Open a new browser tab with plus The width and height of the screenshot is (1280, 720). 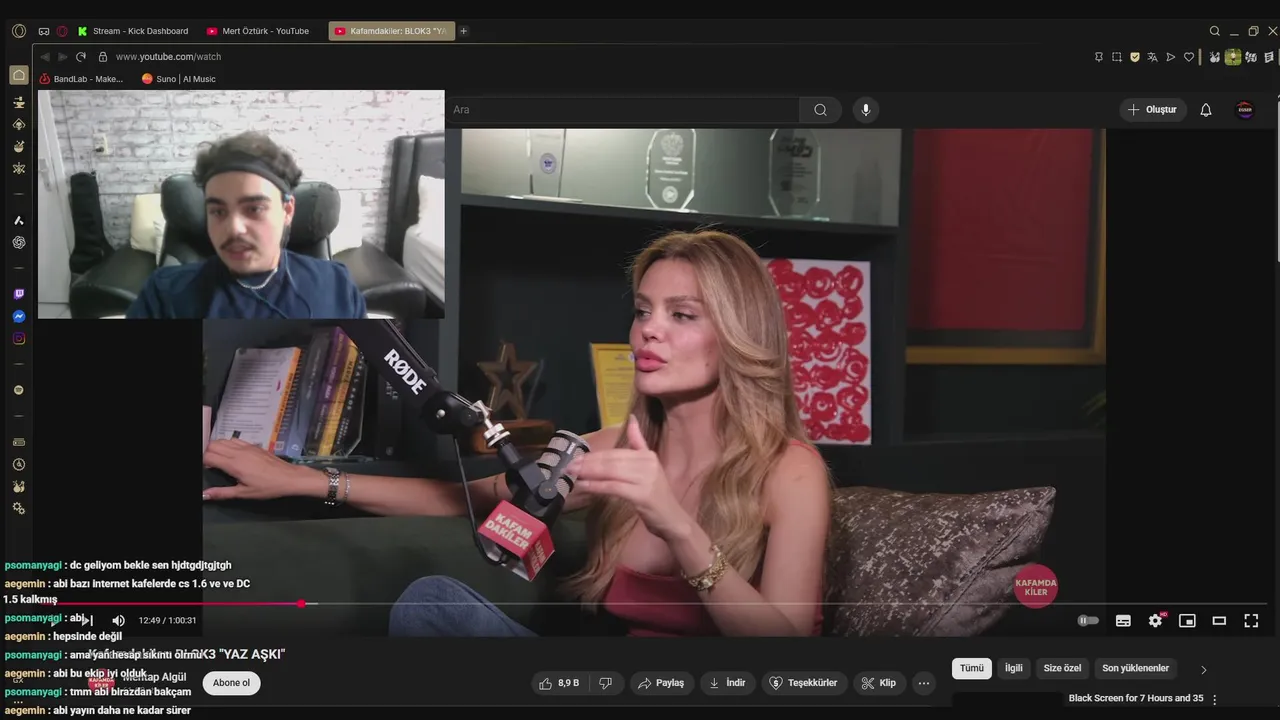pyautogui.click(x=463, y=31)
